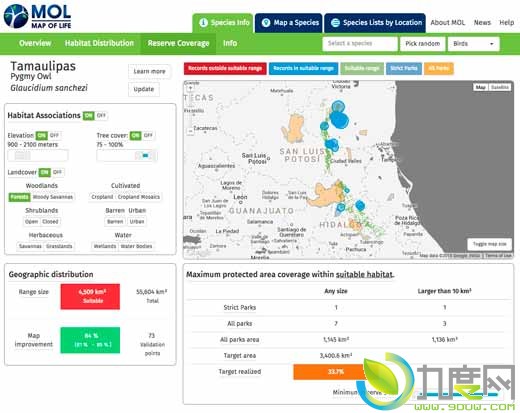
Task: Switch Elevation filter to OFF
Action: [54, 135]
